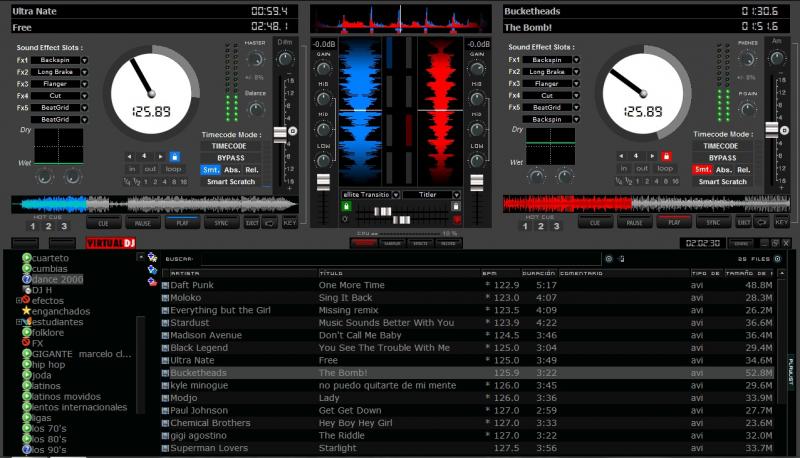Expand the estudiantes folder

18,322
